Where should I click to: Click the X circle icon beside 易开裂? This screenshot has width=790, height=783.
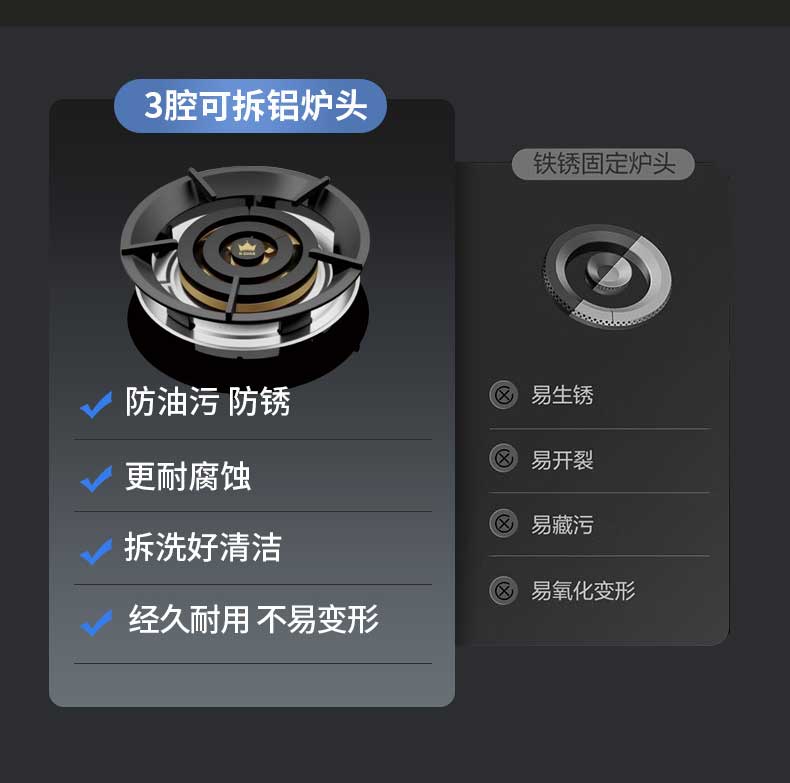tap(503, 459)
